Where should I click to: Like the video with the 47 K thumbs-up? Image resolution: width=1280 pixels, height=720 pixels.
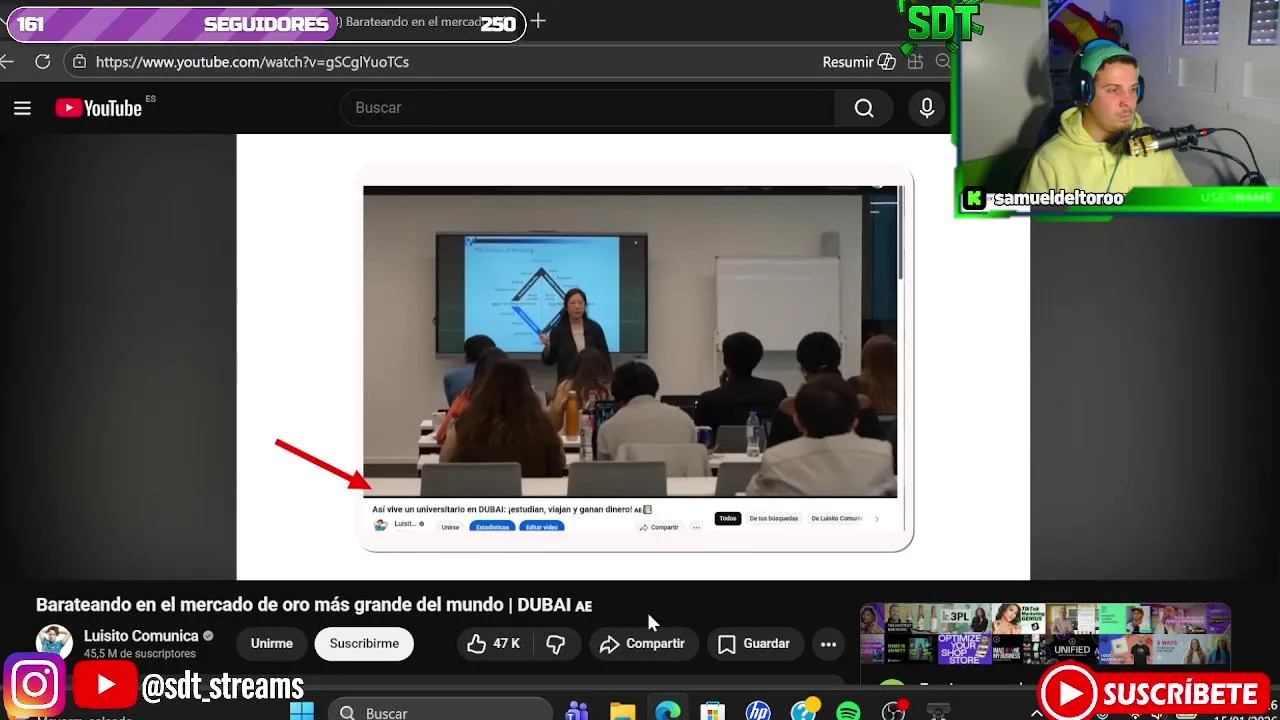point(494,644)
